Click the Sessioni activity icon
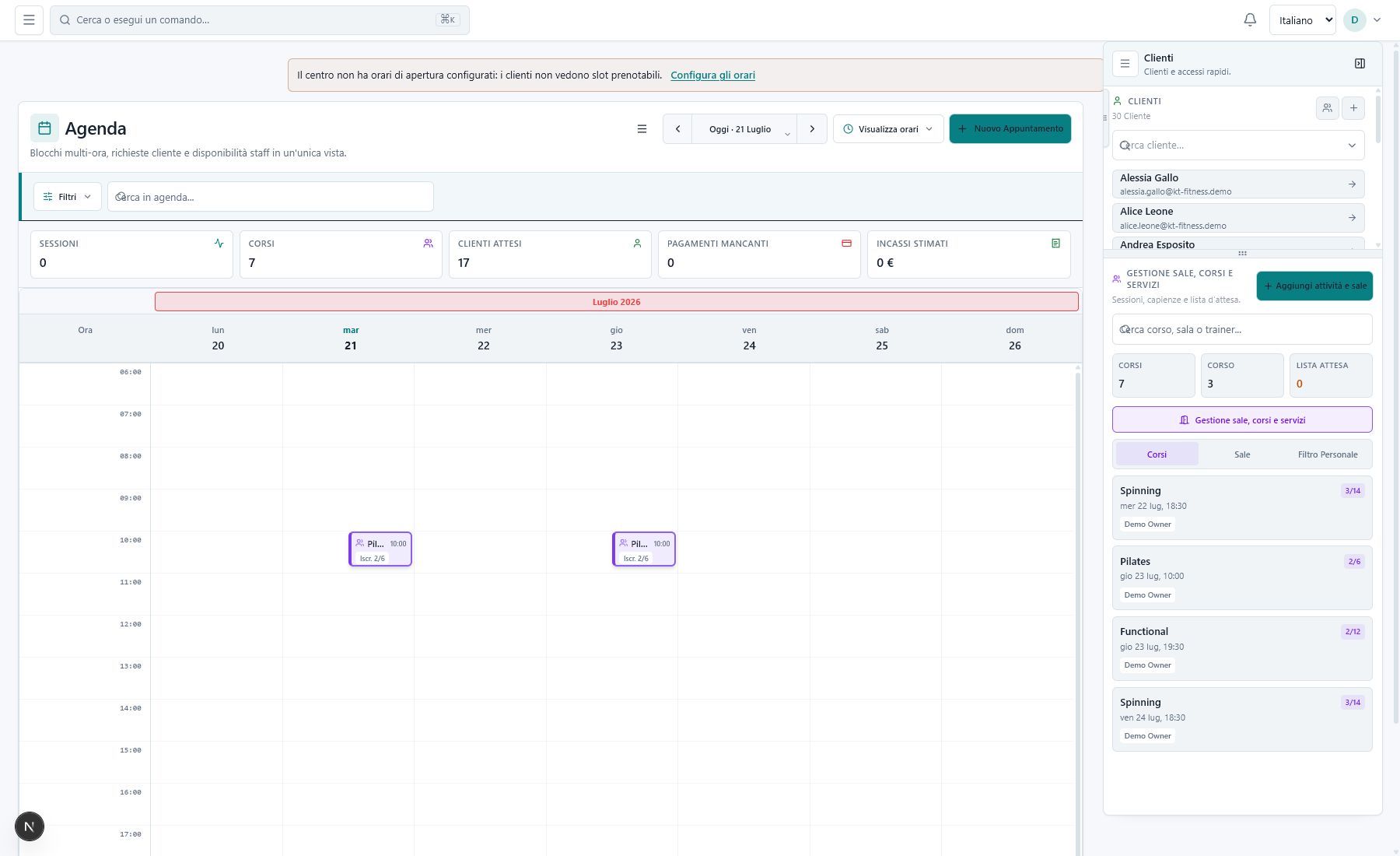1400x856 pixels. pos(219,244)
